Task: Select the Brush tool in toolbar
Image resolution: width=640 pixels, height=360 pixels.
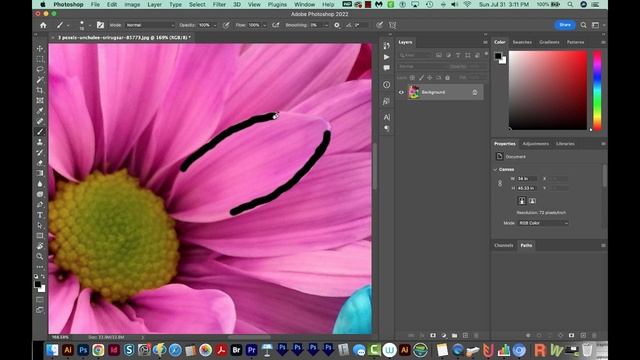Action: [40, 131]
